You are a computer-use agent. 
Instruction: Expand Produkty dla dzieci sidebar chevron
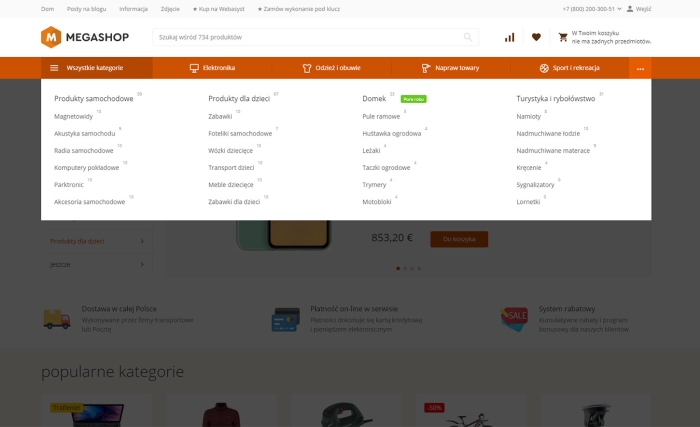(142, 241)
